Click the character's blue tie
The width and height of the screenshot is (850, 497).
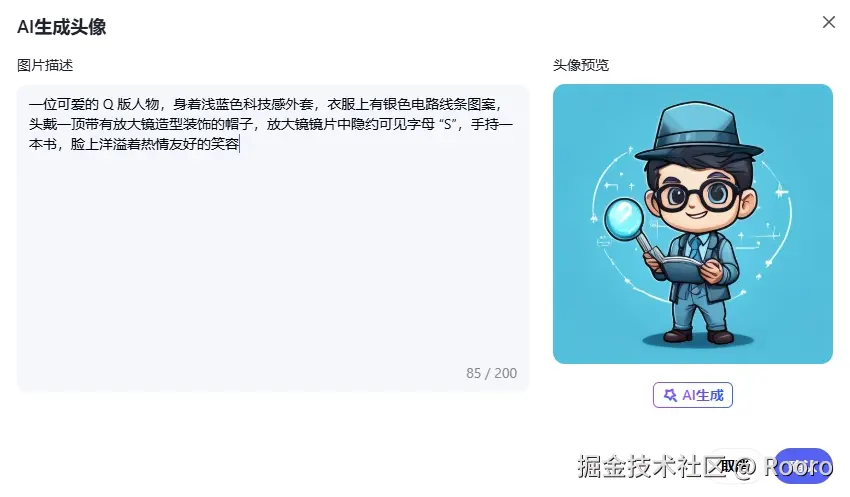(696, 248)
